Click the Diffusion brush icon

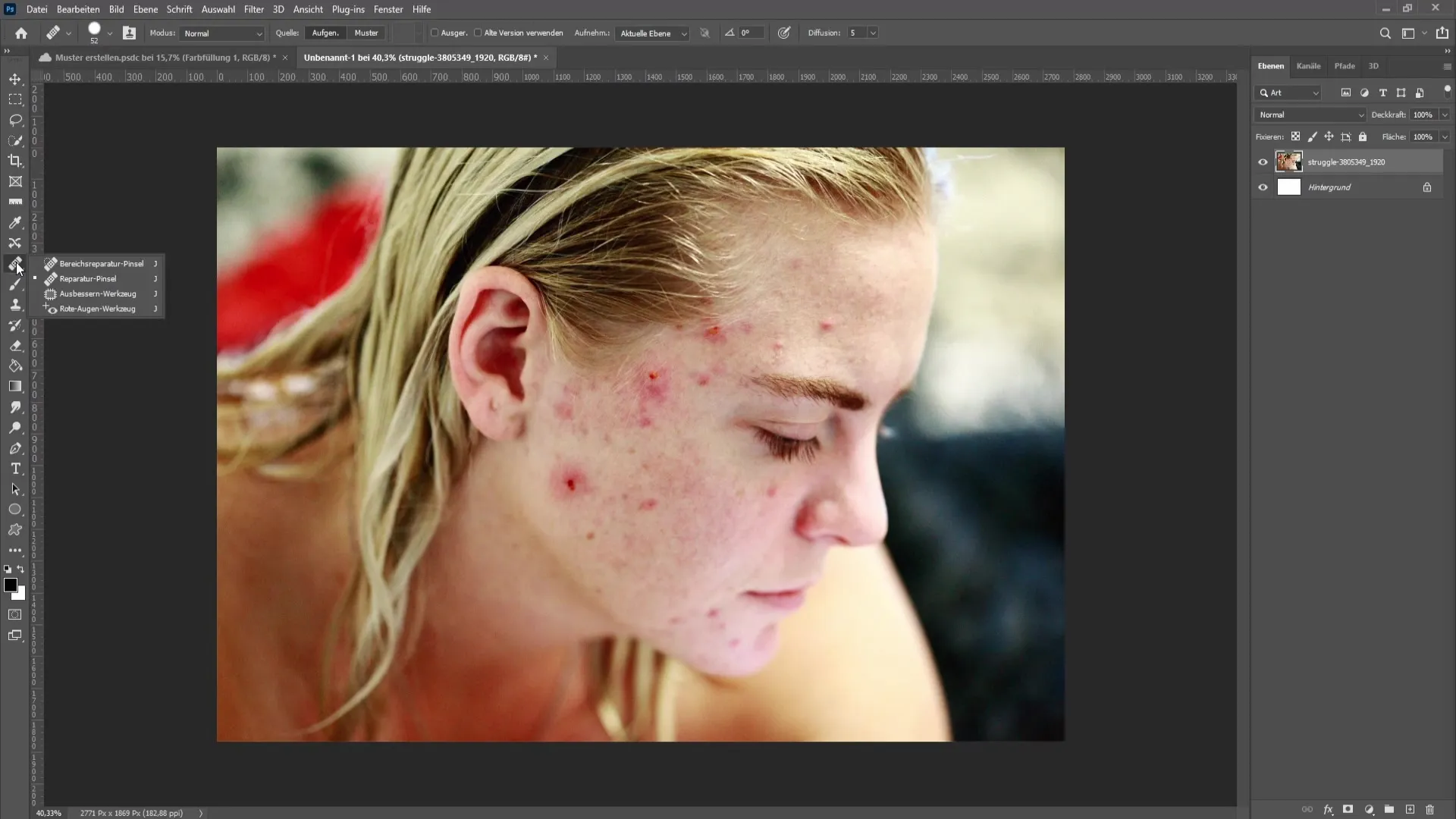(786, 33)
